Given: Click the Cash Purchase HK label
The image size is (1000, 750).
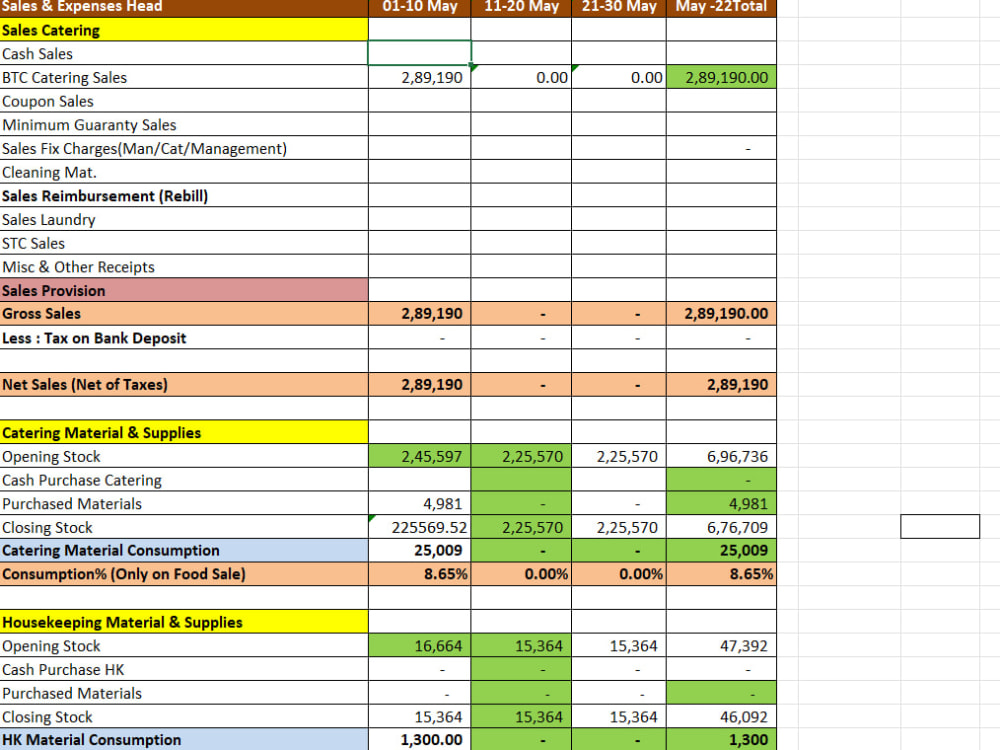Looking at the screenshot, I should pyautogui.click(x=63, y=670).
